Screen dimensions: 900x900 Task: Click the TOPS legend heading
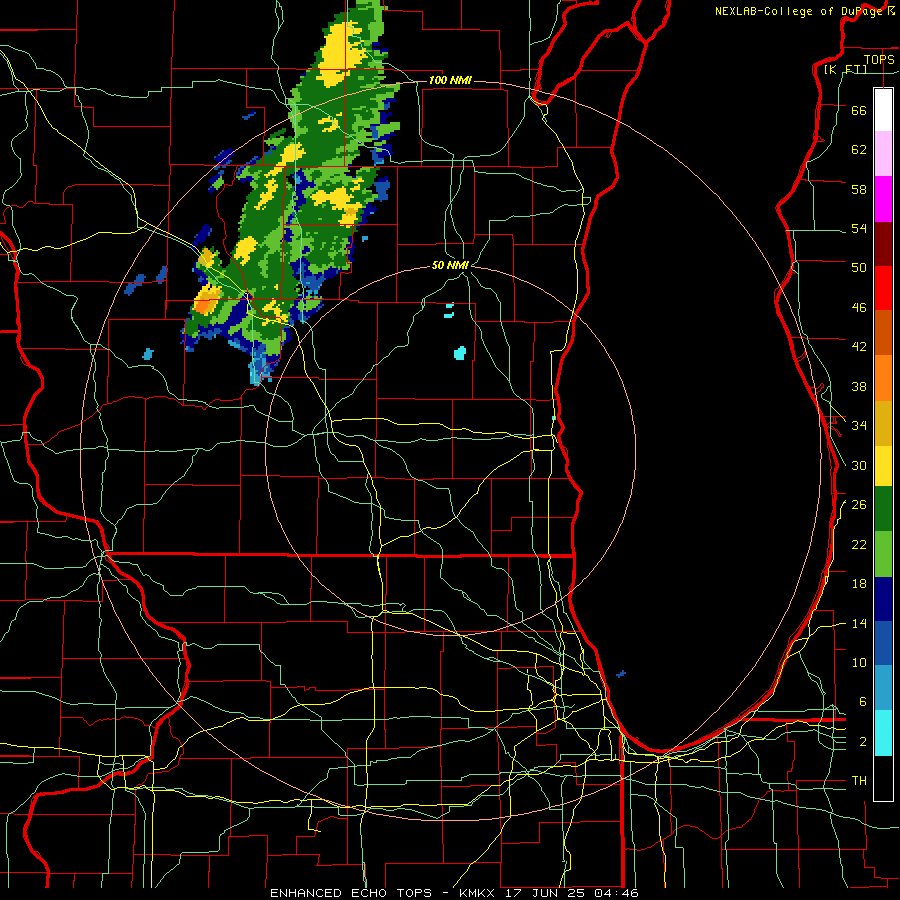click(879, 59)
